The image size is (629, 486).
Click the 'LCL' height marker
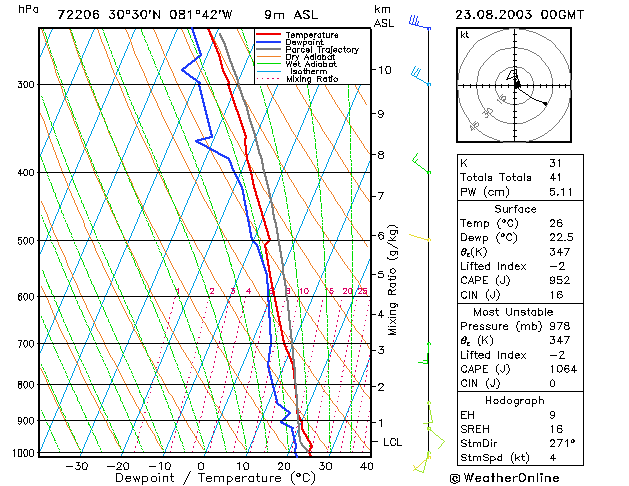pyautogui.click(x=392, y=442)
